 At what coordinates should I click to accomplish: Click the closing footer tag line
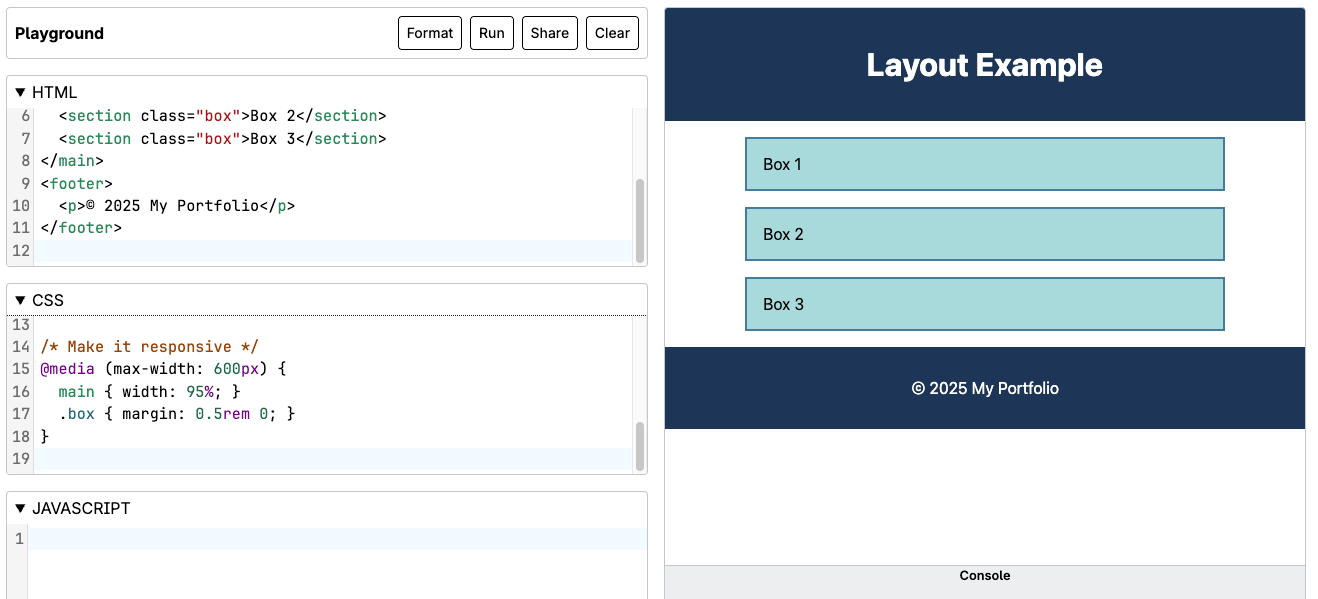[81, 228]
